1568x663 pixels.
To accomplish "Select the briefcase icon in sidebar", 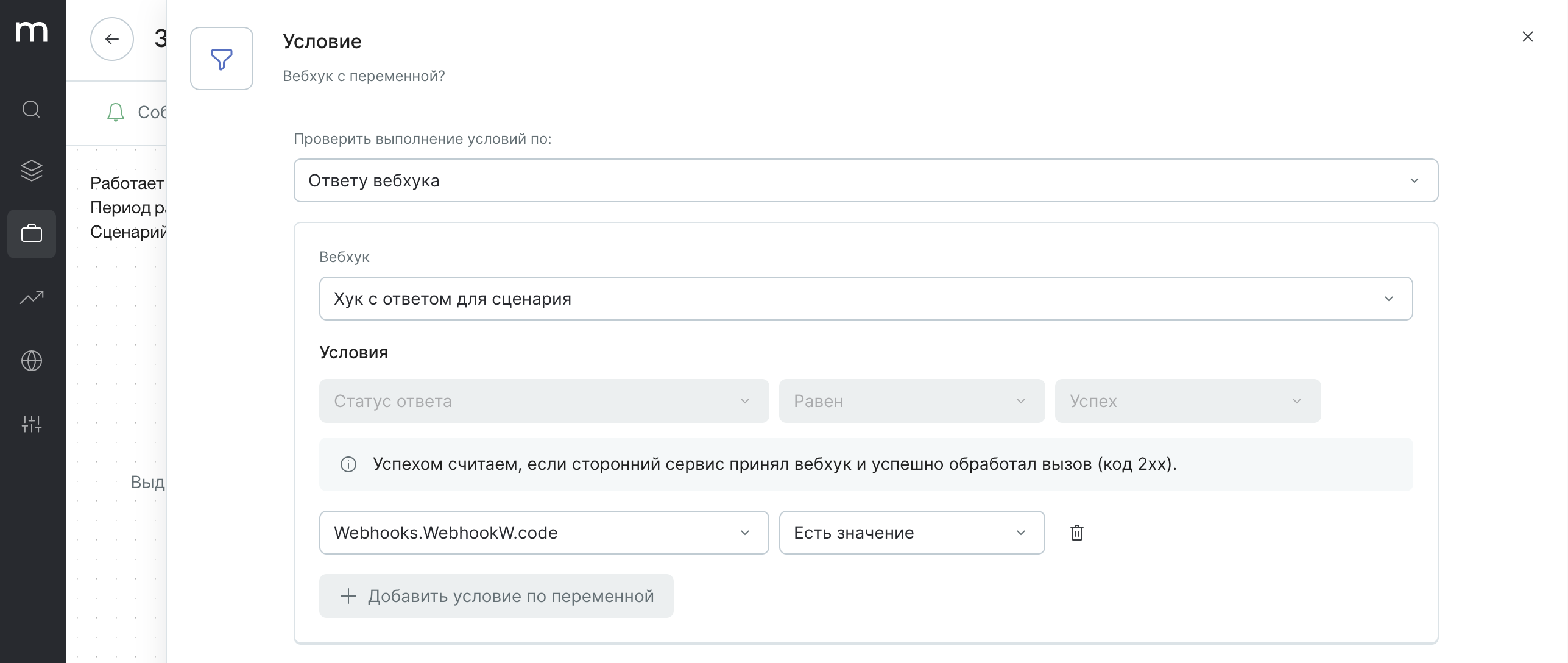I will point(32,234).
